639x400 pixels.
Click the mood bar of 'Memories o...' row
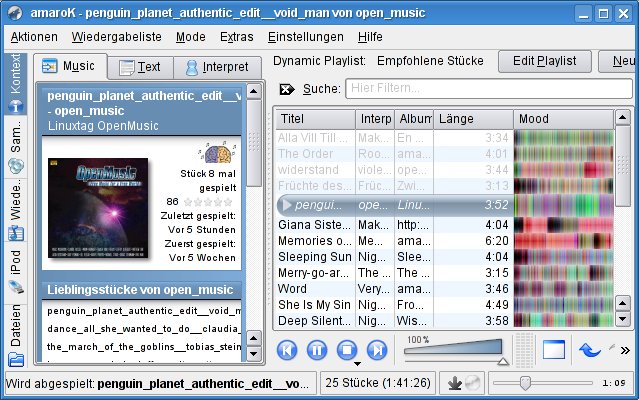564,241
